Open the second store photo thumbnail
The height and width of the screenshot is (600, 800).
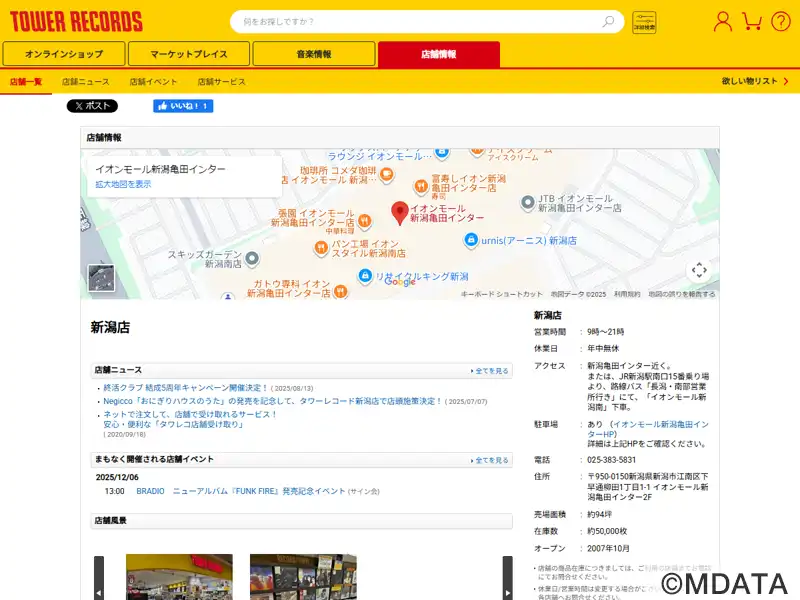tap(304, 577)
